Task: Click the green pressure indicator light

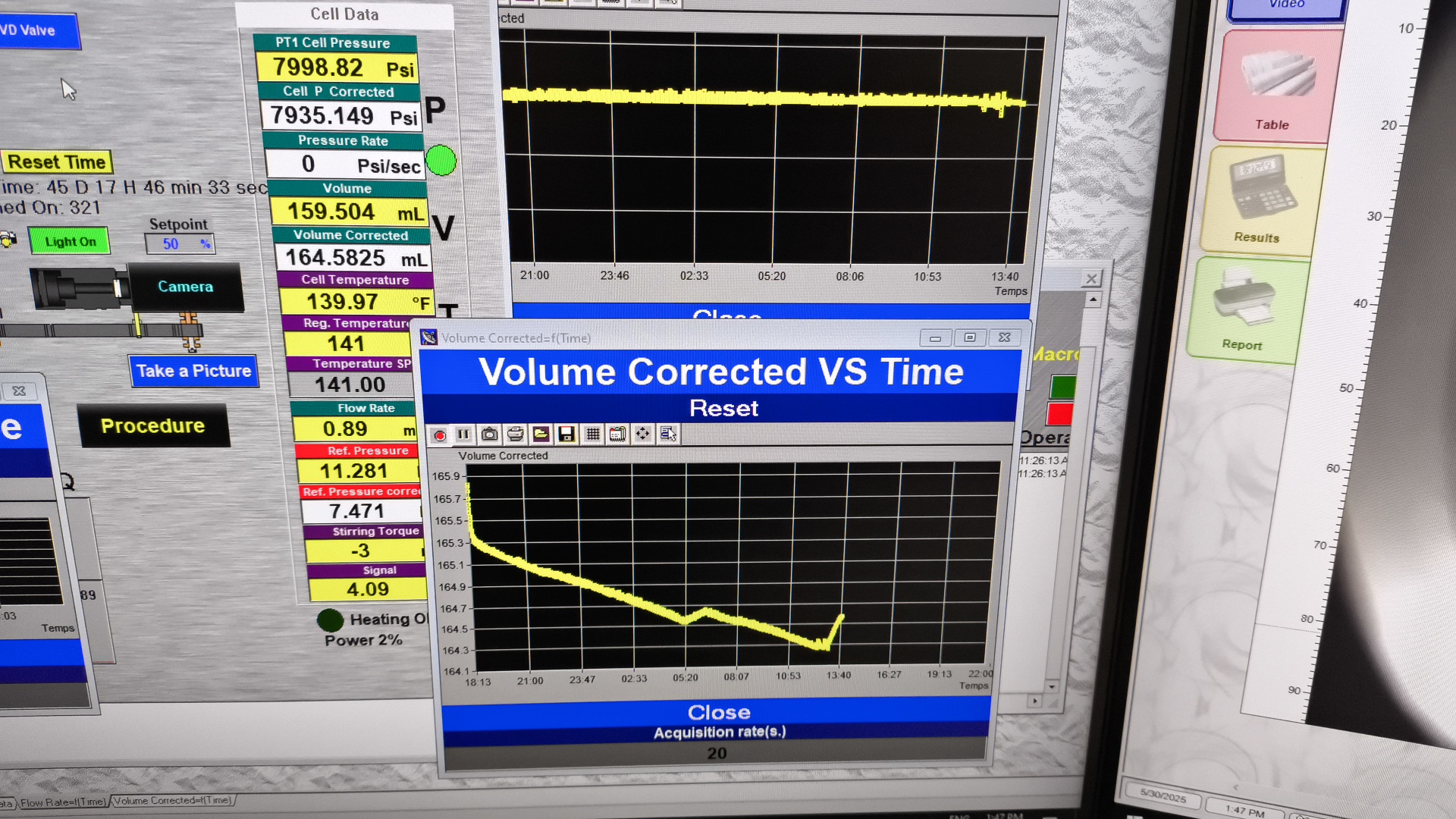Action: coord(441,161)
